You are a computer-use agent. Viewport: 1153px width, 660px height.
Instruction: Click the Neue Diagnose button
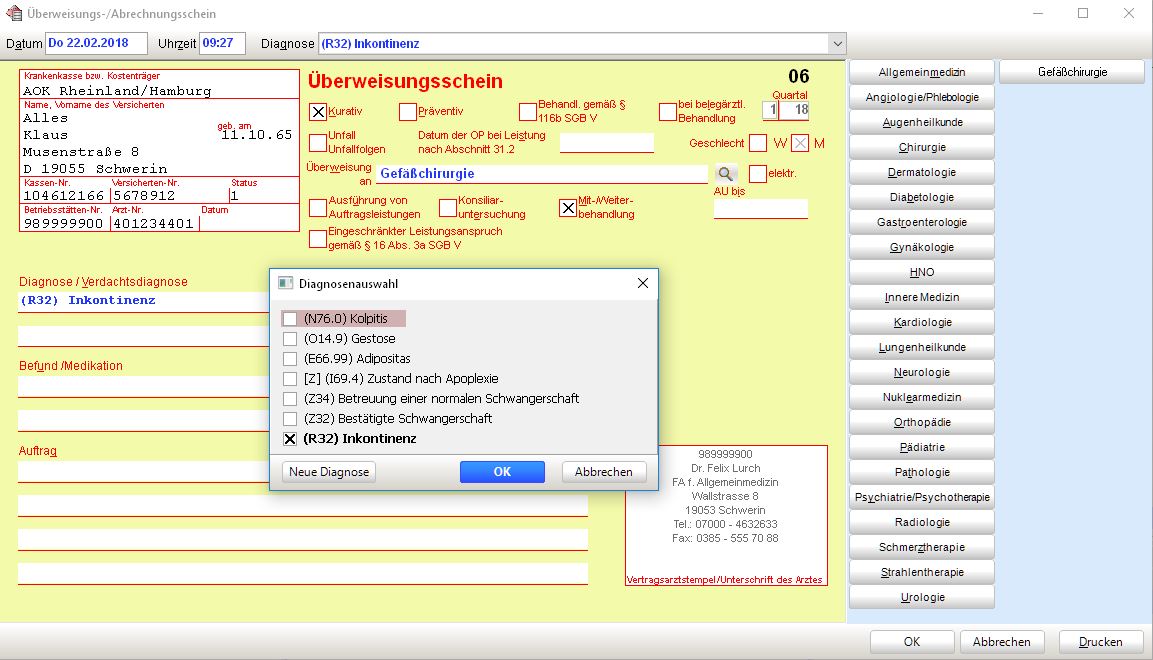[329, 472]
